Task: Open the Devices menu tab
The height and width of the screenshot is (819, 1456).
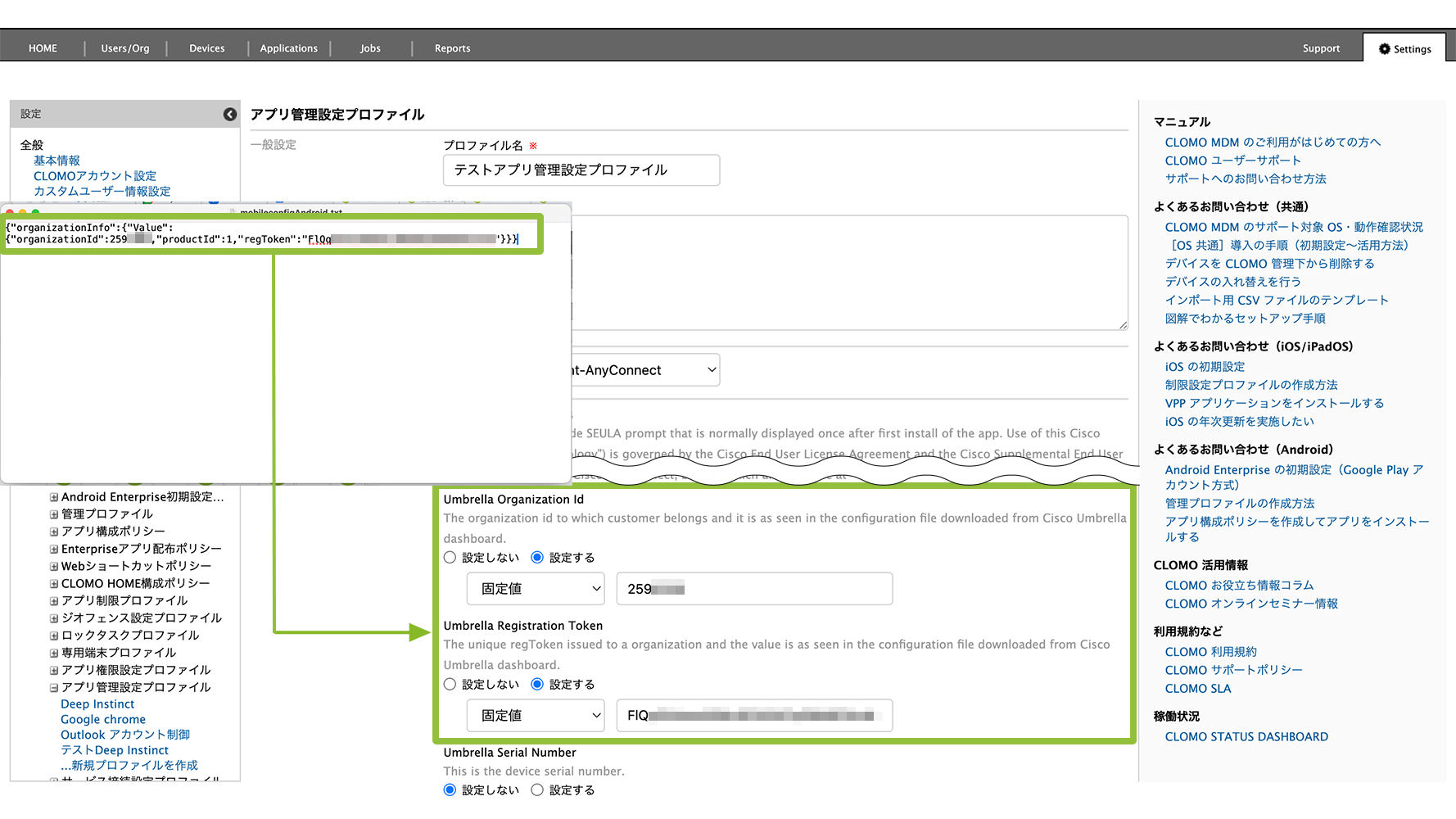Action: 206,49
